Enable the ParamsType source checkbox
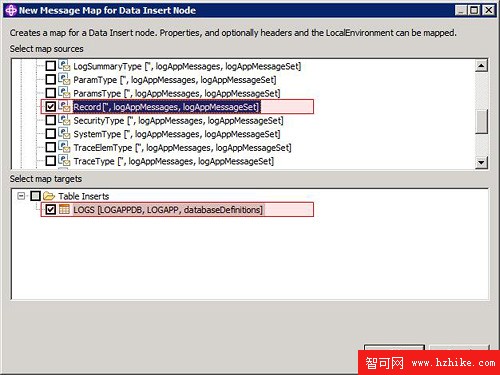 [51, 93]
